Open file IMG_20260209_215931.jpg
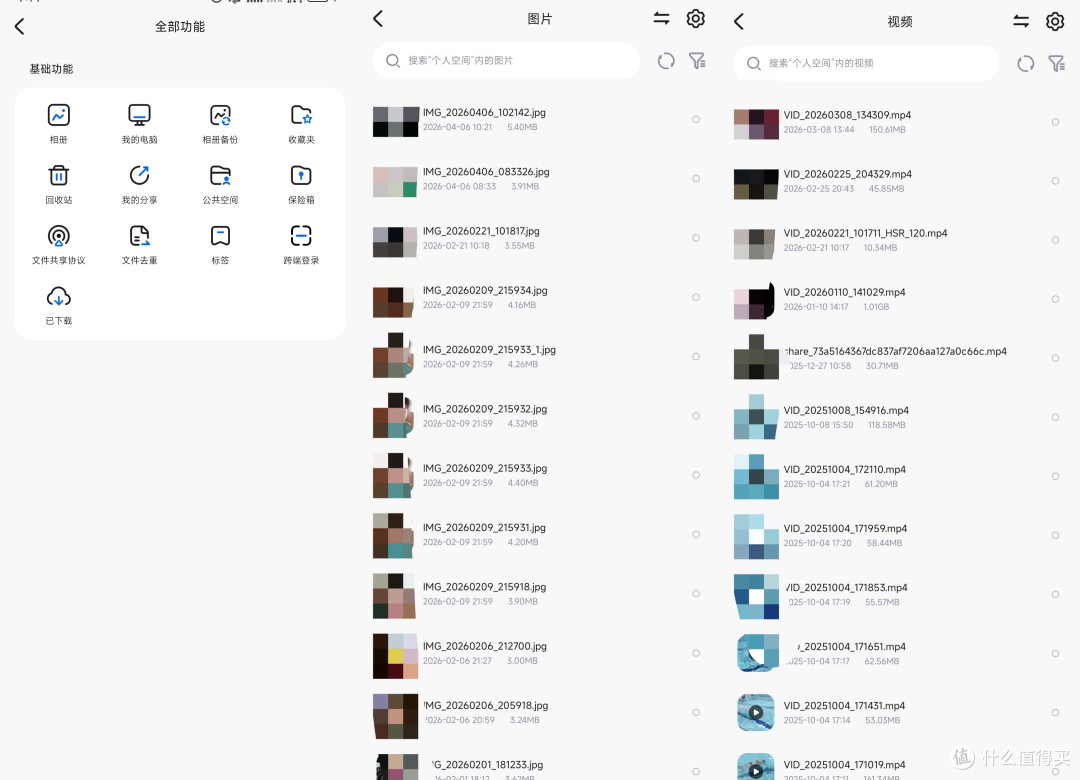 [484, 527]
